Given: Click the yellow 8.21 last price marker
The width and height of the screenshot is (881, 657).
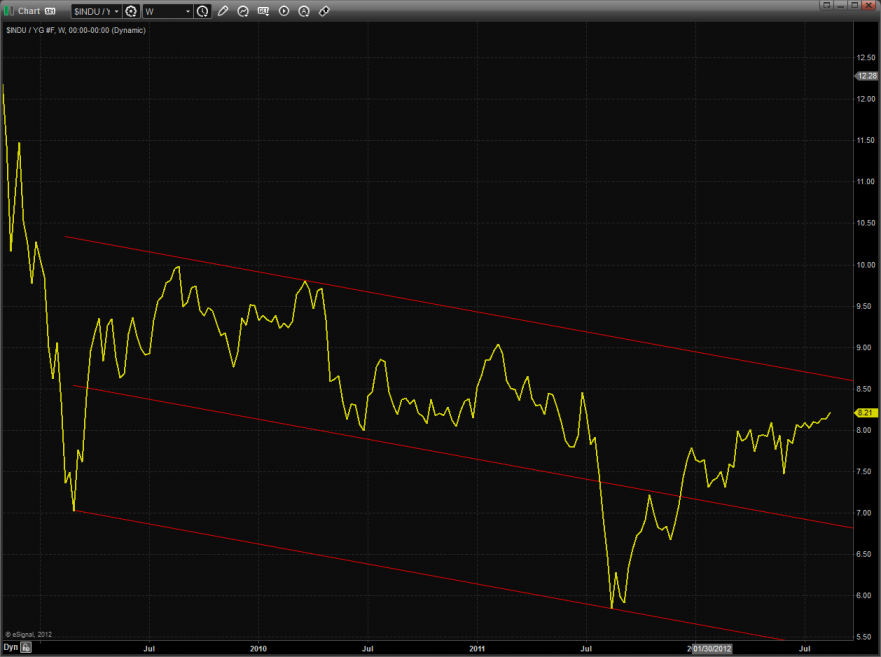Looking at the screenshot, I should (866, 413).
